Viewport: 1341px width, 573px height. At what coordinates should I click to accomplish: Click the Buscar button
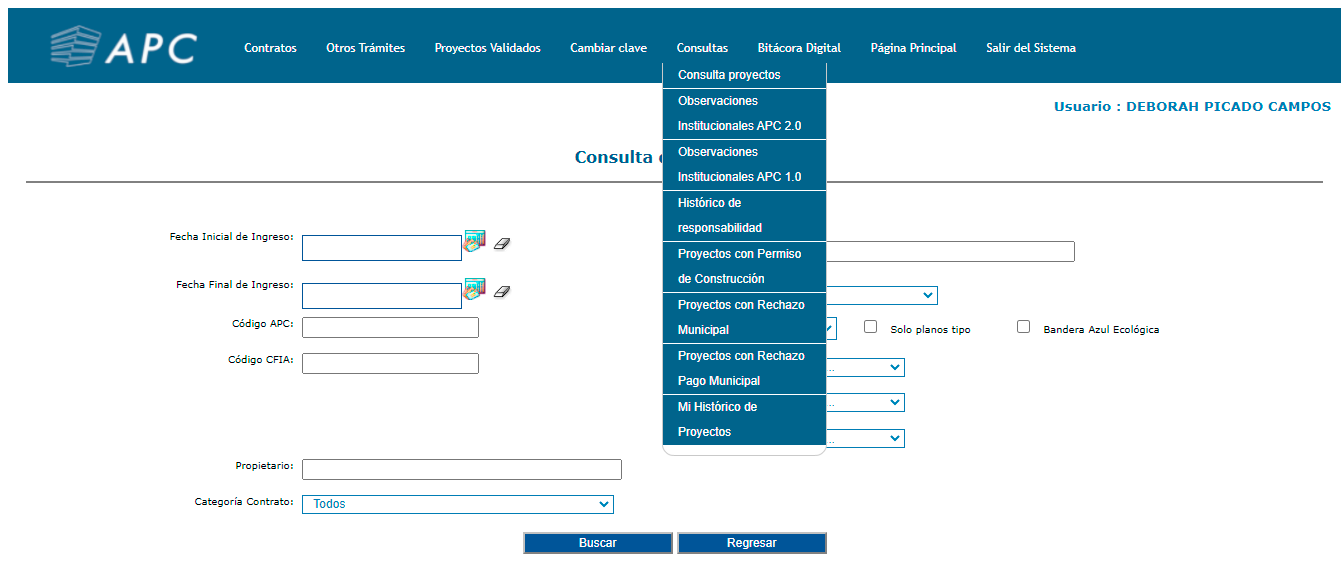click(x=598, y=543)
